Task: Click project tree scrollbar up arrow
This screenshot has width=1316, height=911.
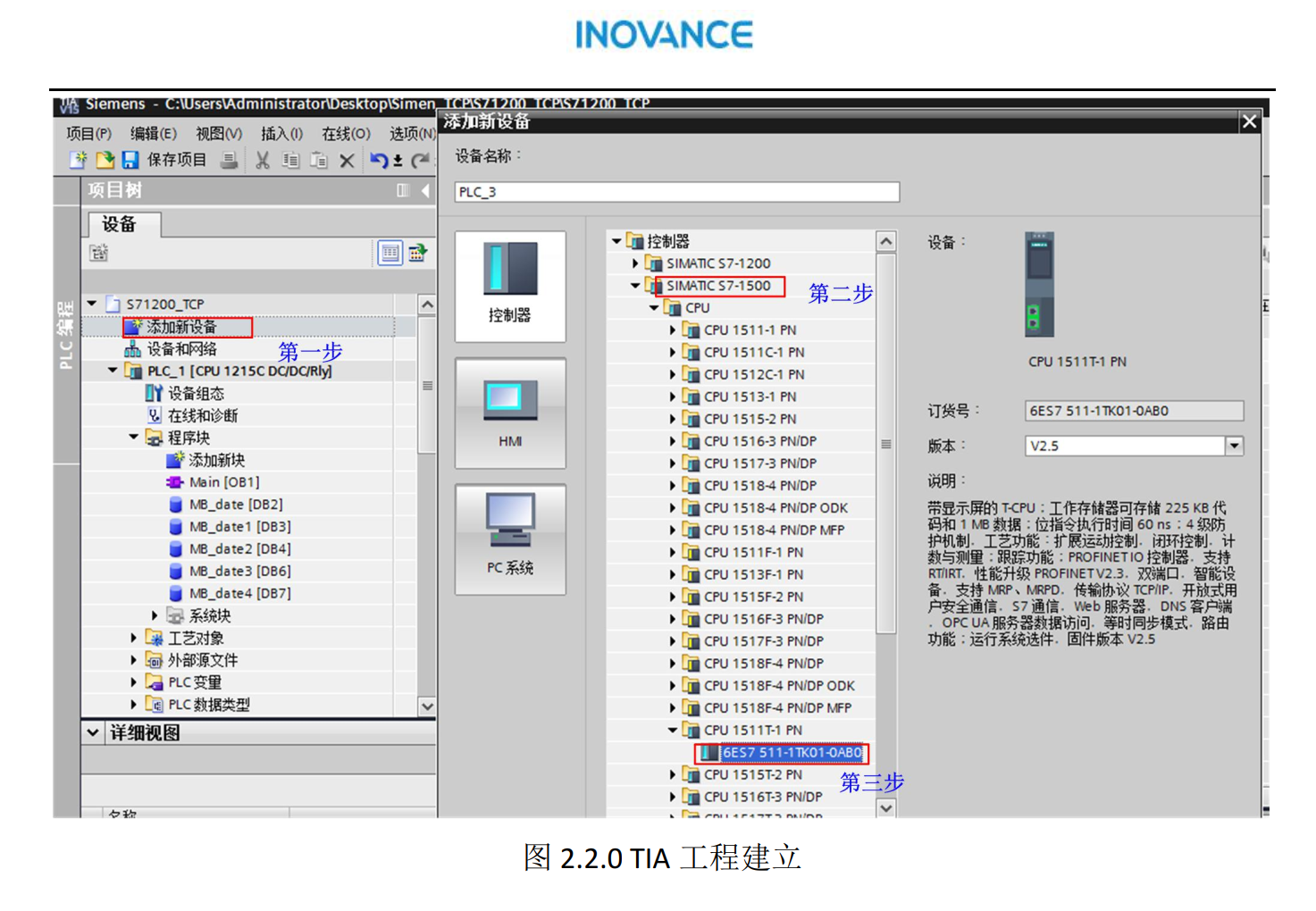Action: [x=427, y=305]
